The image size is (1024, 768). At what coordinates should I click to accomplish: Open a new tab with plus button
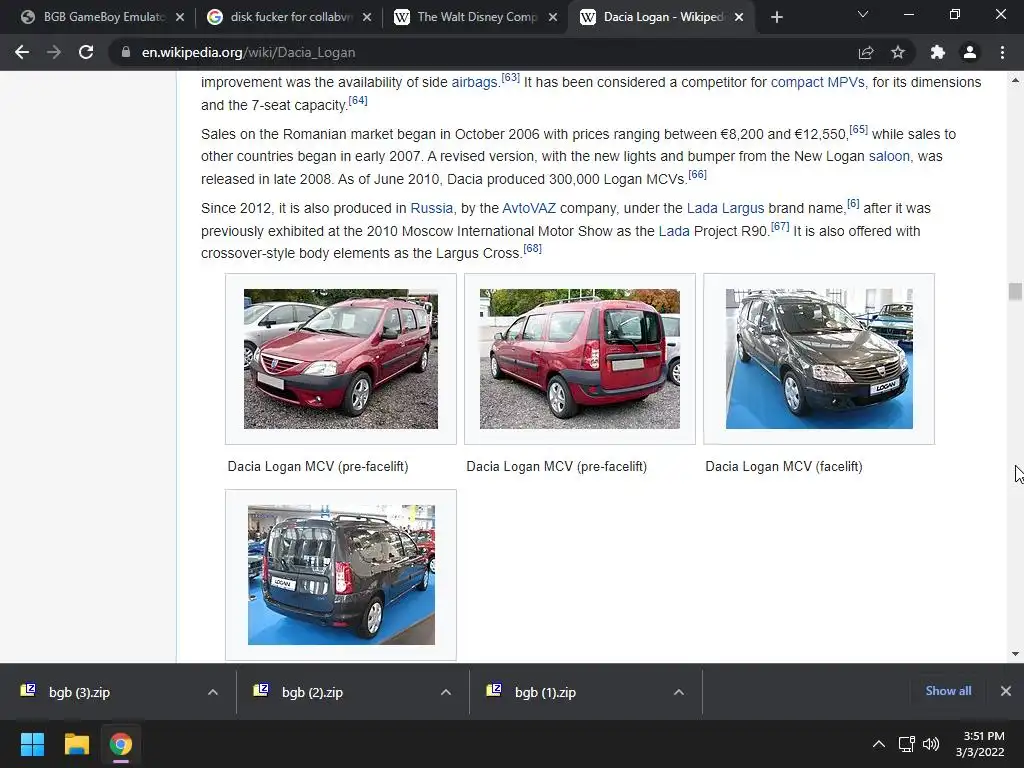[776, 17]
